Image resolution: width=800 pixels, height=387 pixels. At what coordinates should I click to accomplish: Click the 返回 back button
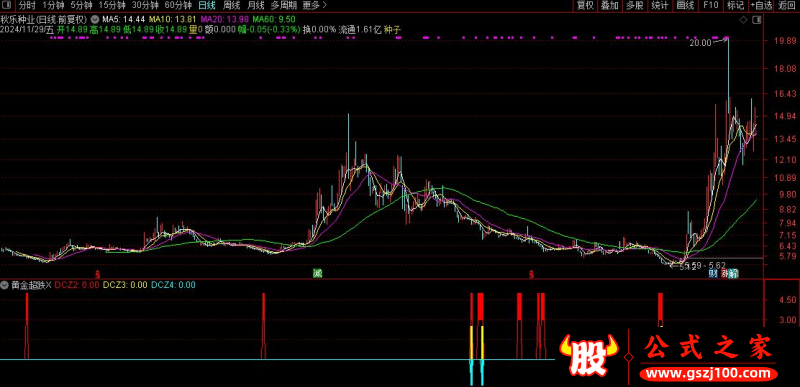click(x=787, y=6)
